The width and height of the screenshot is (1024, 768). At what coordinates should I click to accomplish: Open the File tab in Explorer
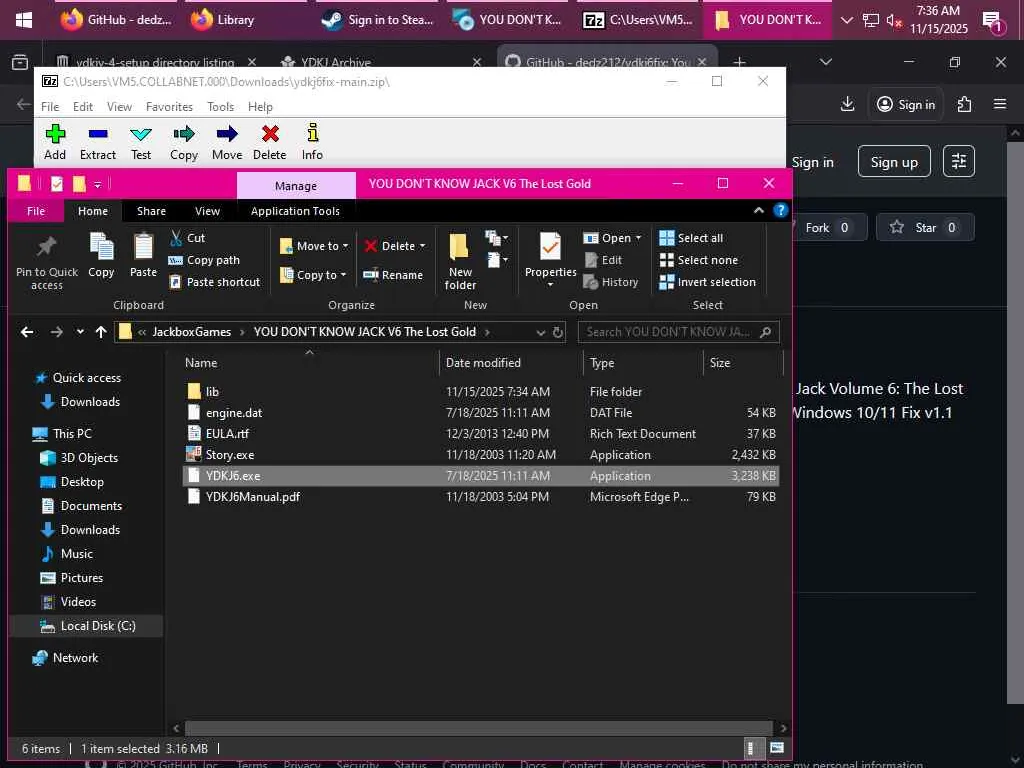tap(36, 211)
